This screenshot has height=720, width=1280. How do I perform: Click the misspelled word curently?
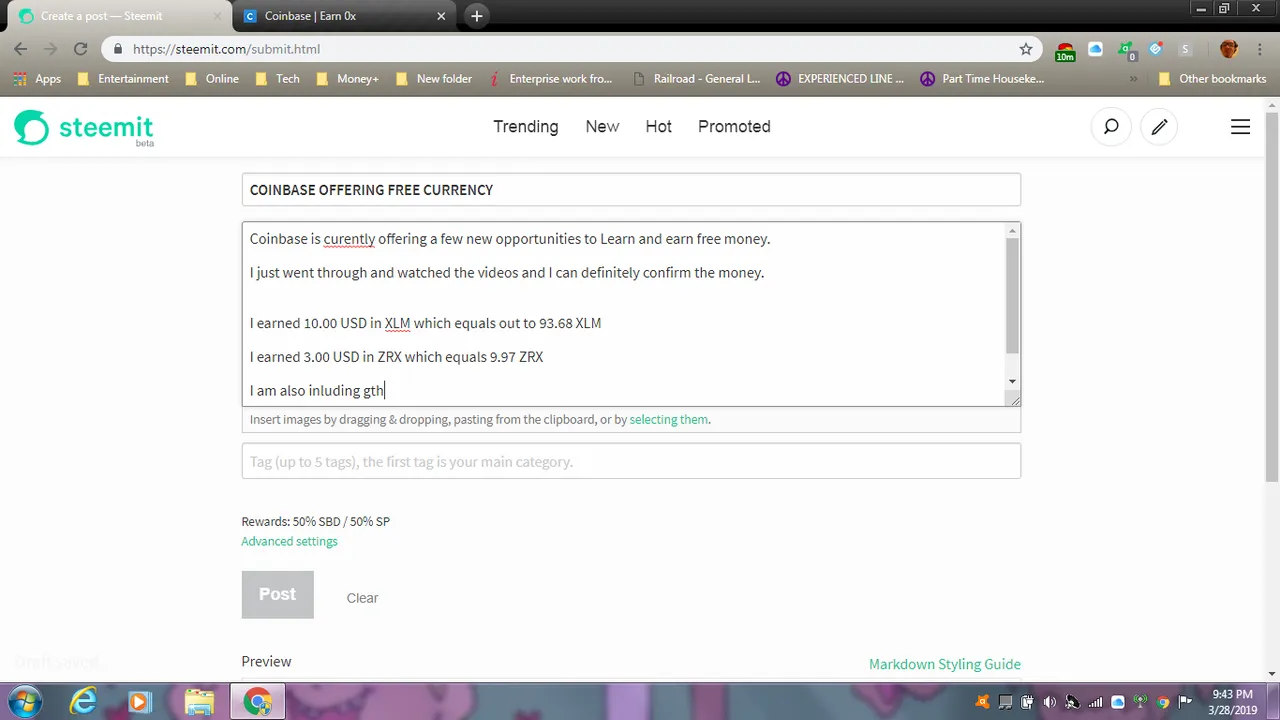click(349, 239)
